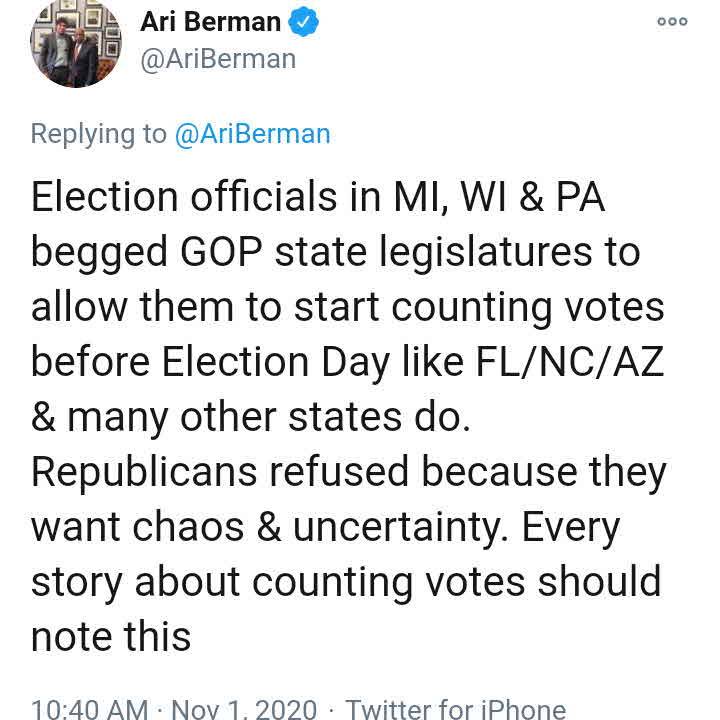
Task: Open the @AriBerman handle below the name
Action: click(x=218, y=59)
